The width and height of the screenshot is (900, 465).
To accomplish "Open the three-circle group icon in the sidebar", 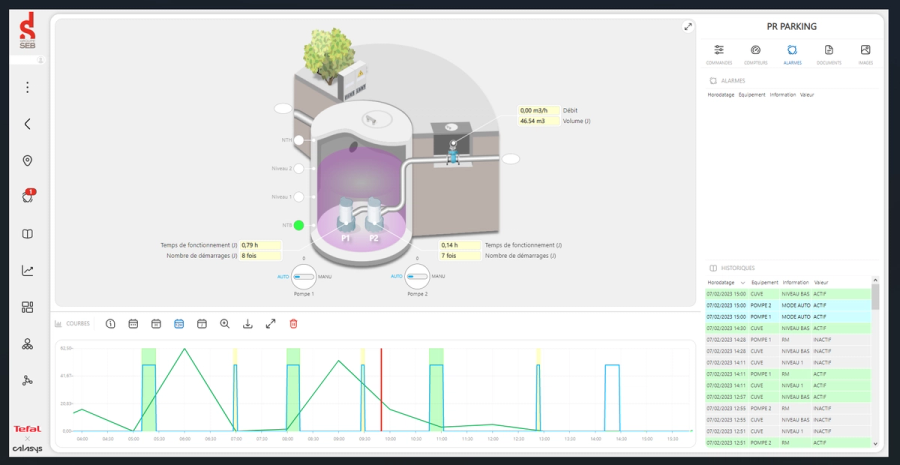I will [27, 344].
